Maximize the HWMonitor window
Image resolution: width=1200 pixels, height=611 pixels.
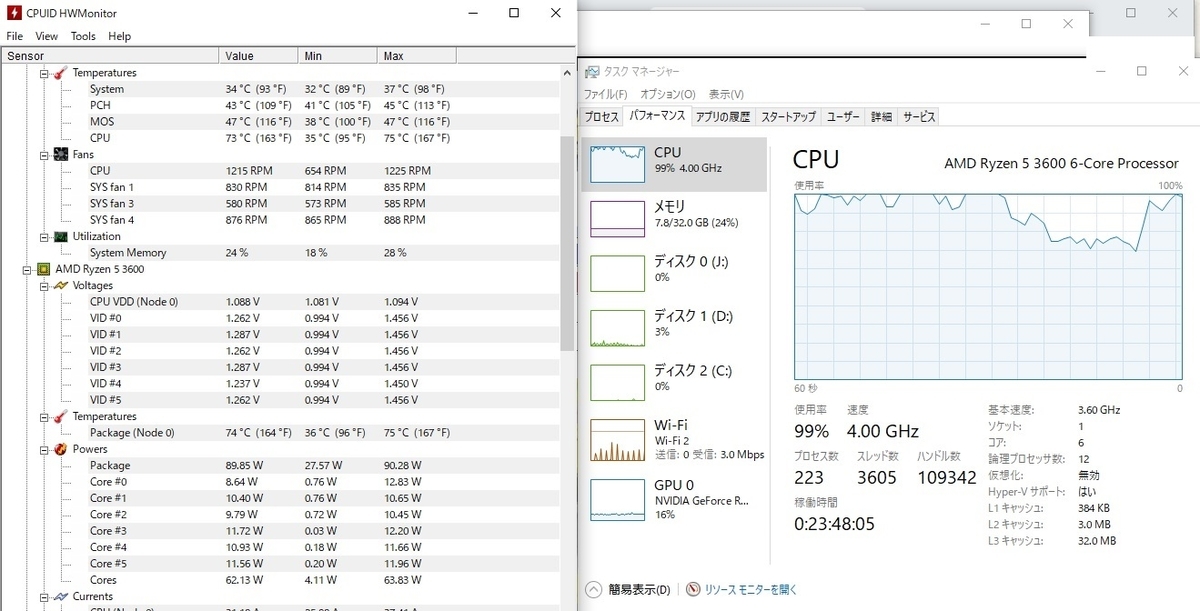[513, 13]
